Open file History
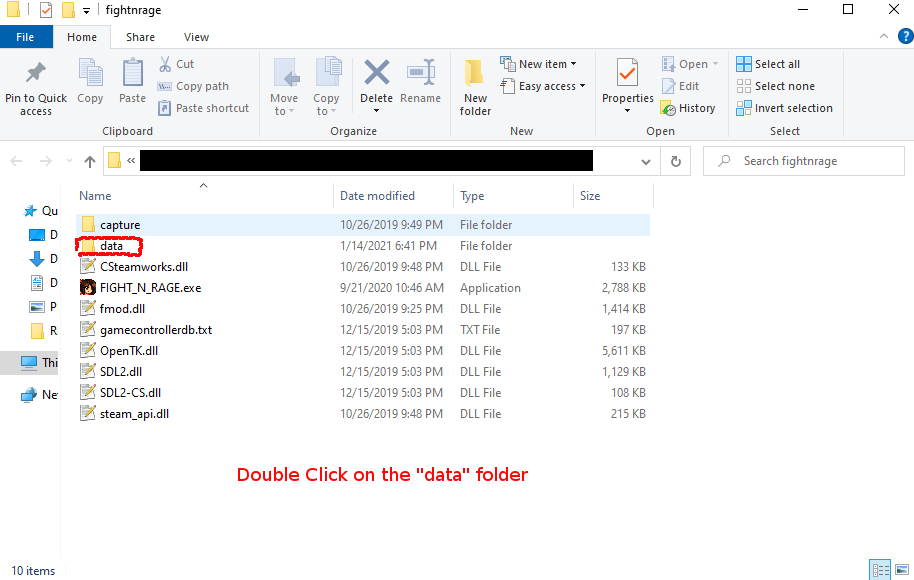This screenshot has height=580, width=914. click(x=688, y=108)
